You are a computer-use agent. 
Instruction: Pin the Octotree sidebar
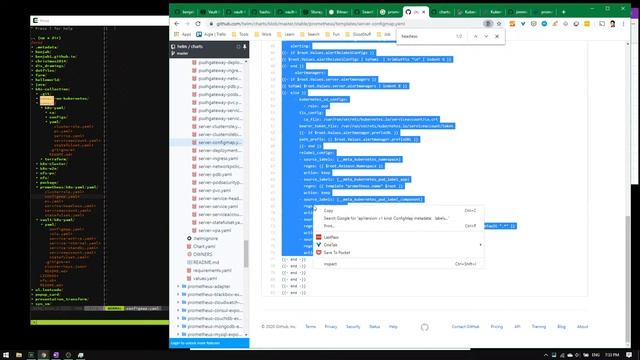244,47
